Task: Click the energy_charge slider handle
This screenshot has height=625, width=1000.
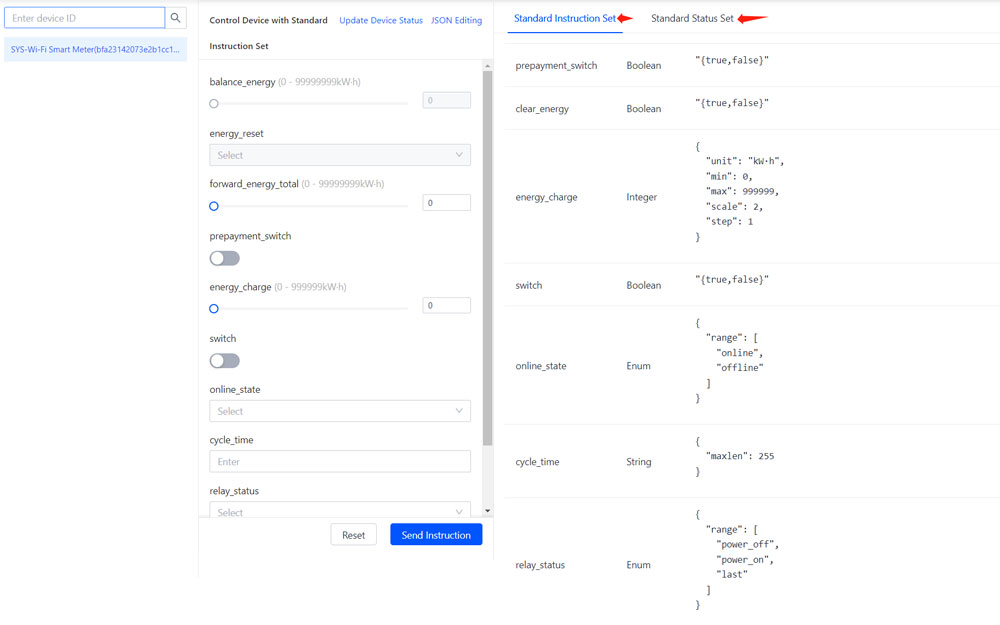Action: point(214,309)
